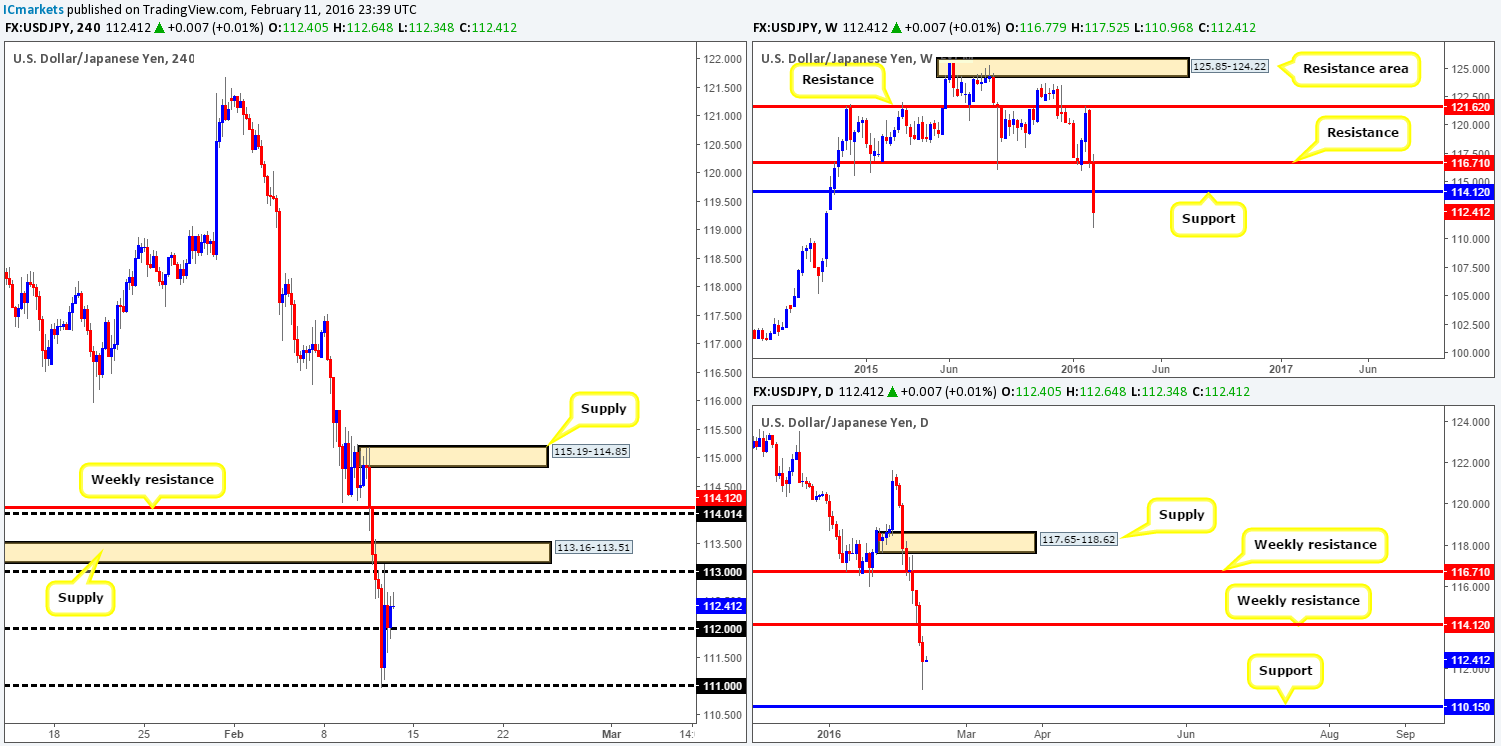Click Supply callout on daily chart

coord(1184,516)
